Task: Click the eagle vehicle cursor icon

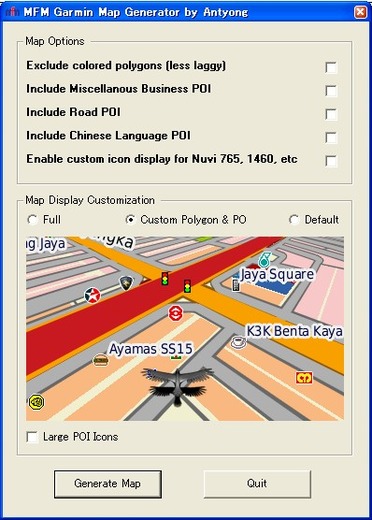Action: click(x=178, y=386)
